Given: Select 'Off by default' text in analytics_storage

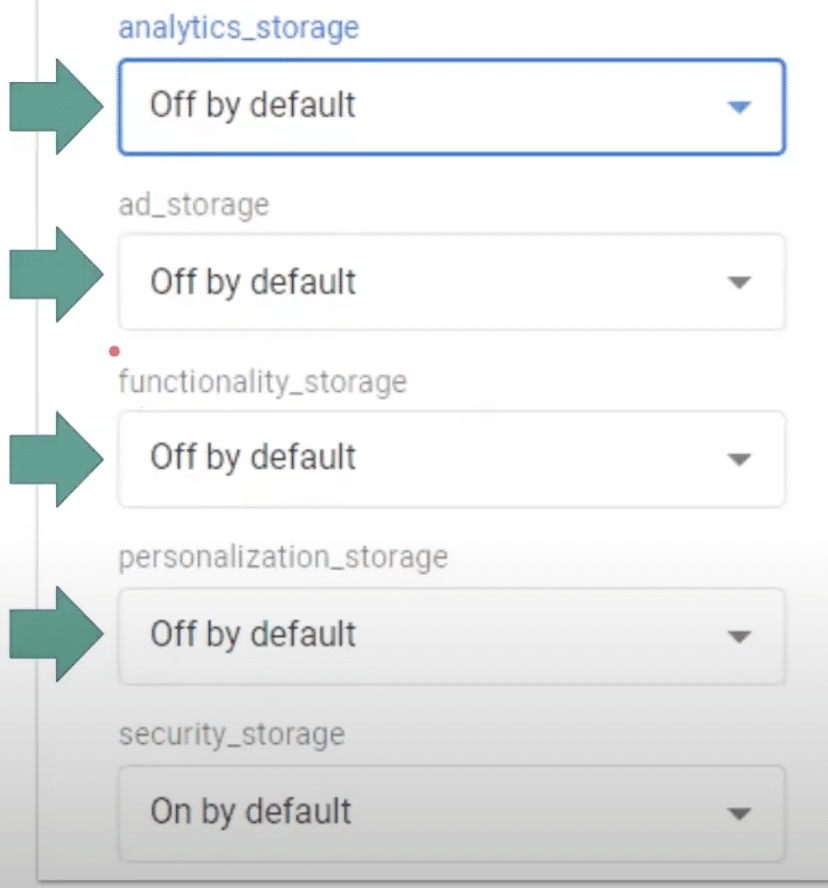Looking at the screenshot, I should tap(251, 104).
